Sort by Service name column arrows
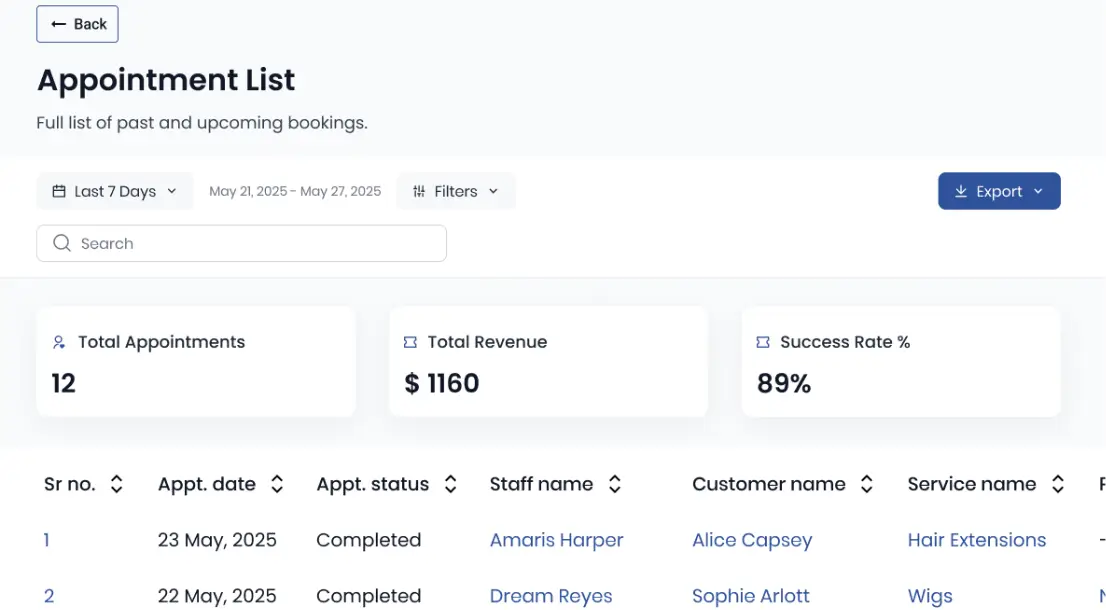Screen dimensions: 1106x610 1058,485
